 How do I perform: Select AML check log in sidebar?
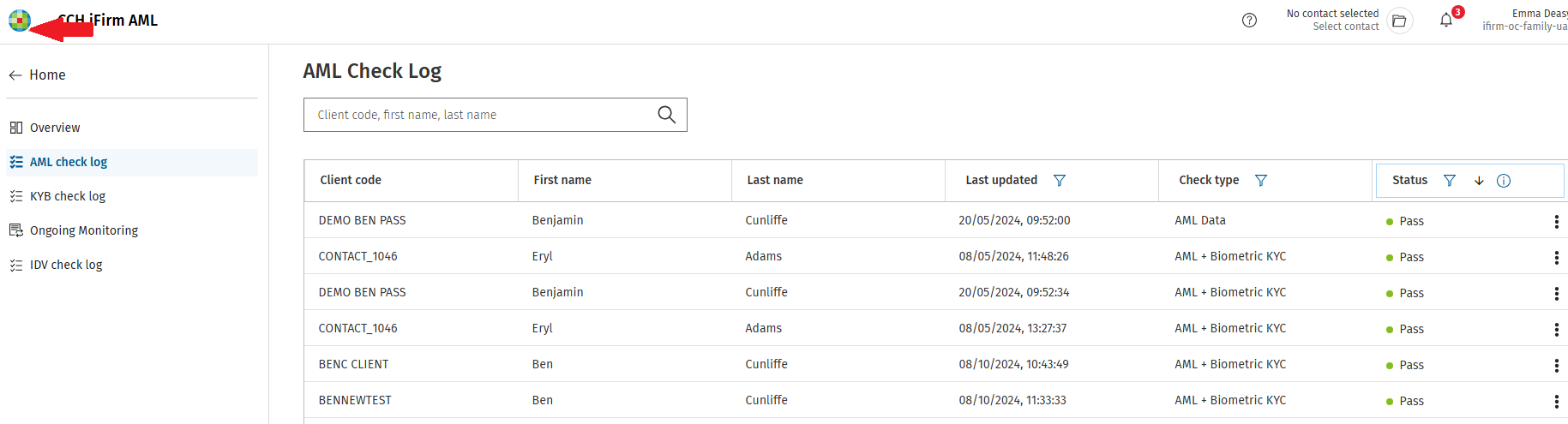[132, 162]
